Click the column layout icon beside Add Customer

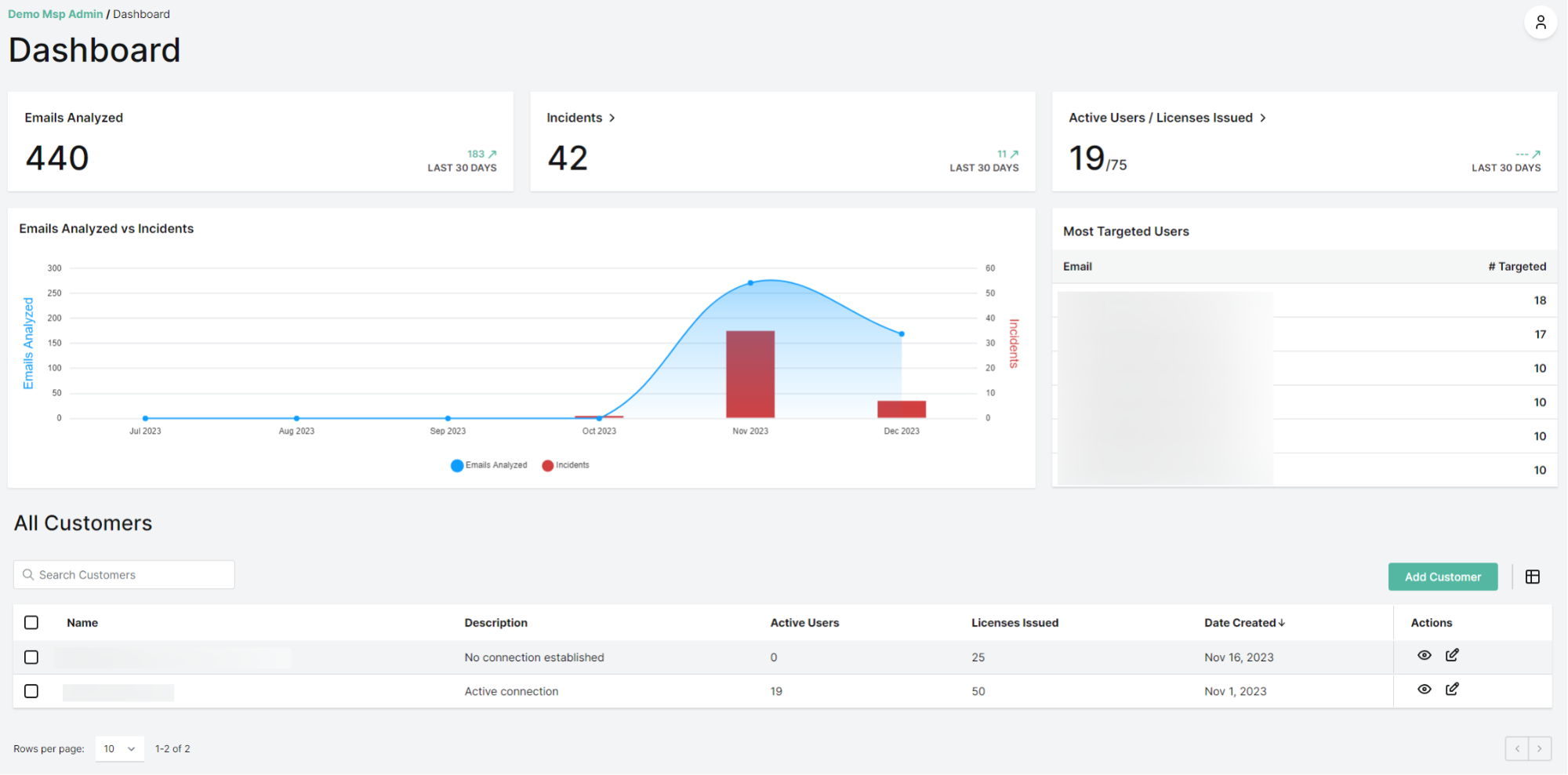point(1534,577)
